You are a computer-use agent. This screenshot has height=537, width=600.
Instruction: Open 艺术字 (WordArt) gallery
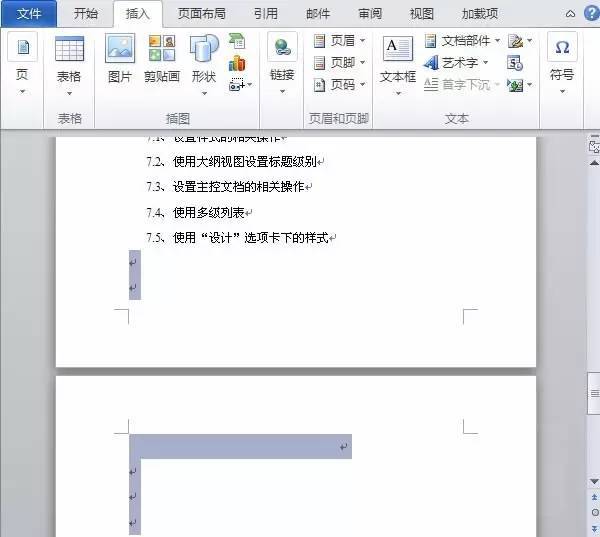457,62
